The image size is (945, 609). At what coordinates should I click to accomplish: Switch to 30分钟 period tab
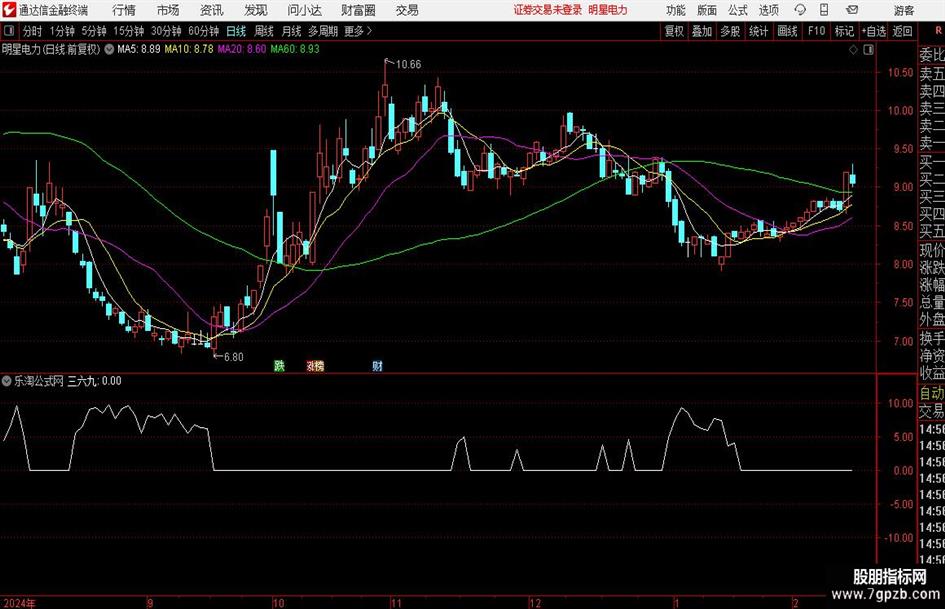point(166,31)
